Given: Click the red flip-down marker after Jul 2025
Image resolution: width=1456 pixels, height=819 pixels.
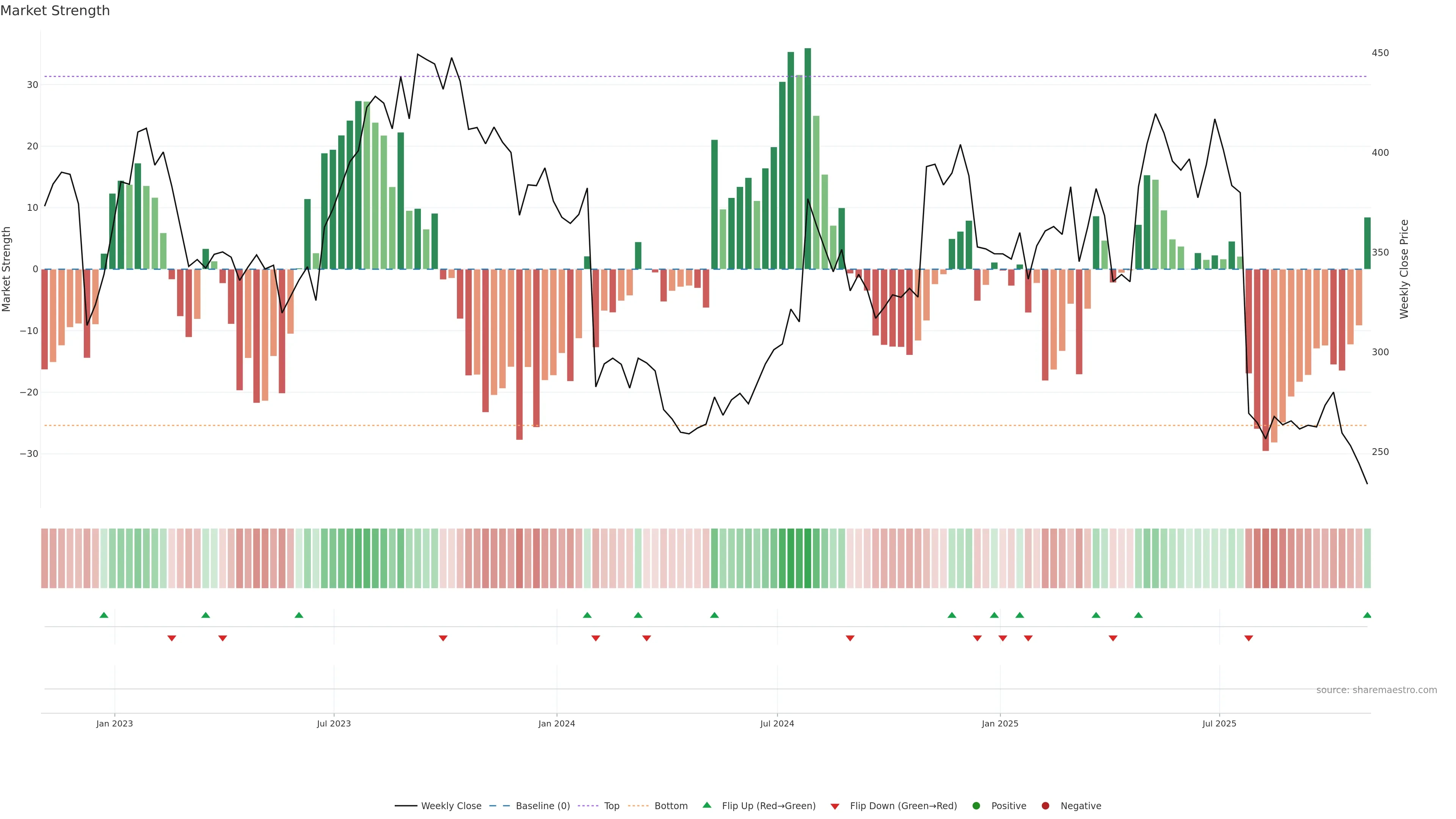Looking at the screenshot, I should pyautogui.click(x=1249, y=638).
